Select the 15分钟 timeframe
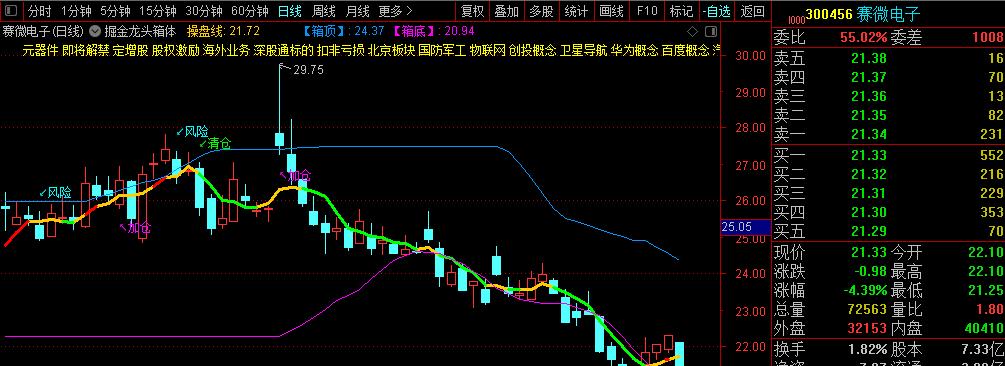This screenshot has width=1005, height=366. point(158,11)
